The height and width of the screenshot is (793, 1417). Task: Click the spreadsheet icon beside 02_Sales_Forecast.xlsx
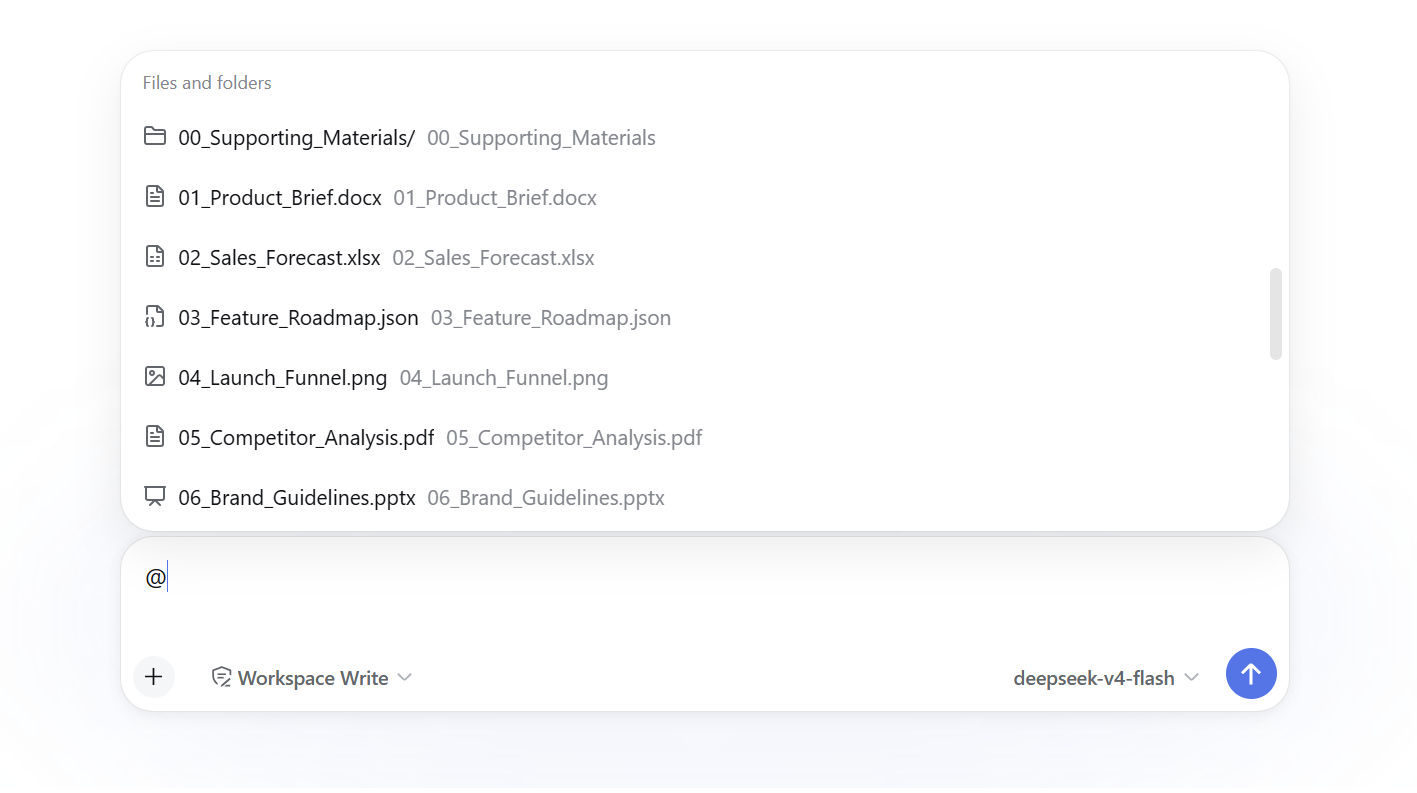(x=154, y=256)
